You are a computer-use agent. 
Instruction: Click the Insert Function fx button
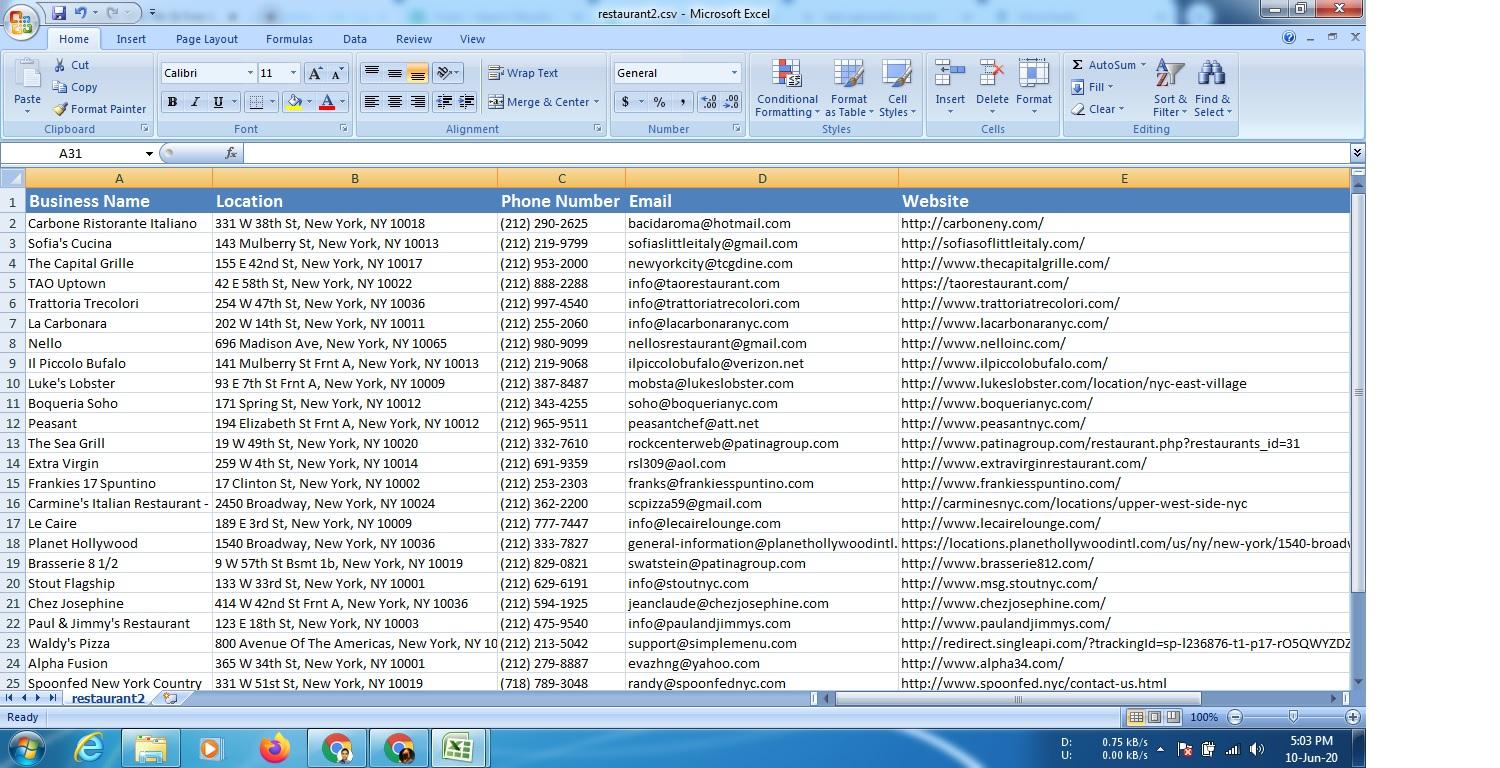pos(231,153)
